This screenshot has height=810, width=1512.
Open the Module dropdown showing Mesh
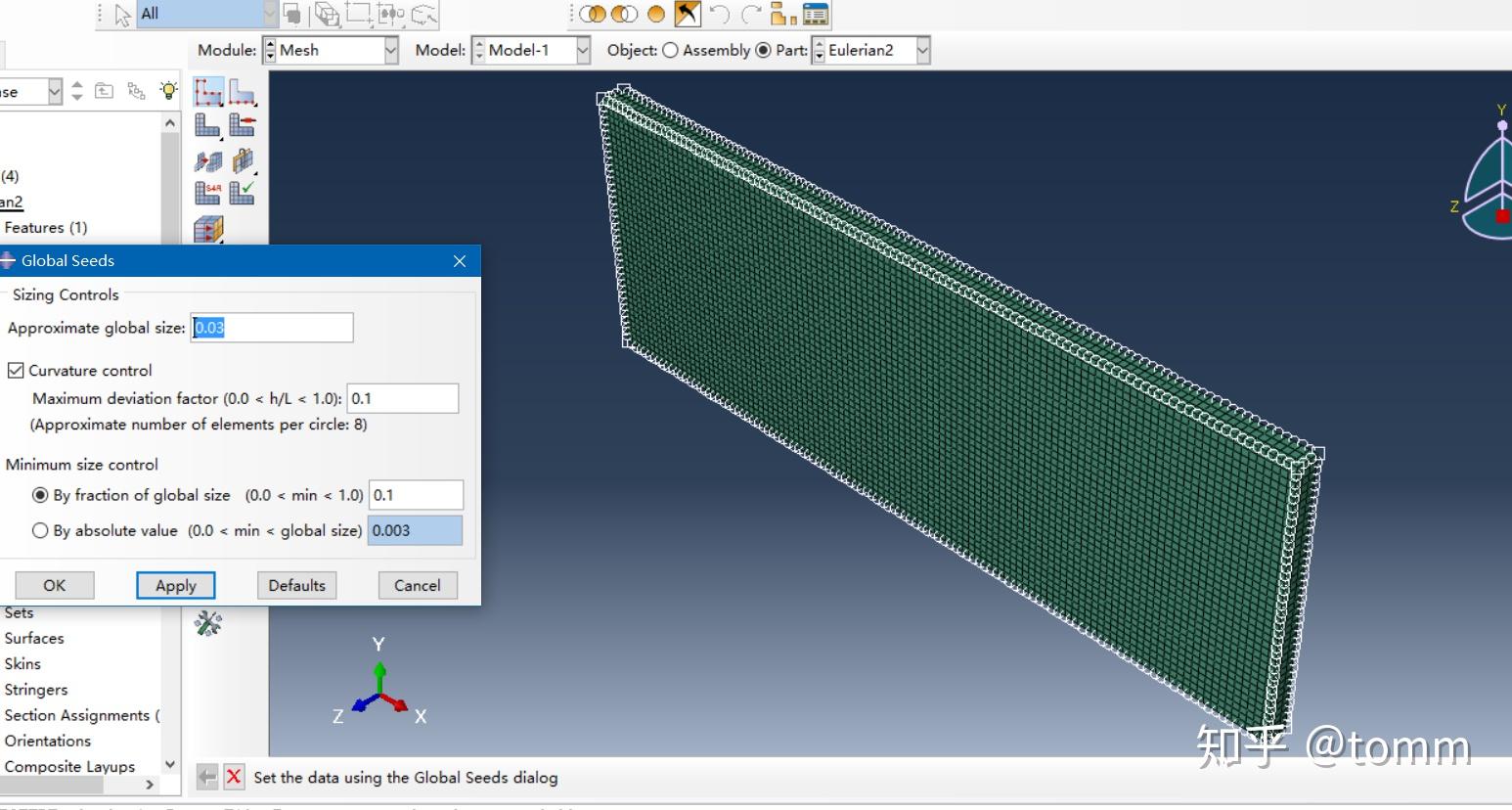pos(390,50)
